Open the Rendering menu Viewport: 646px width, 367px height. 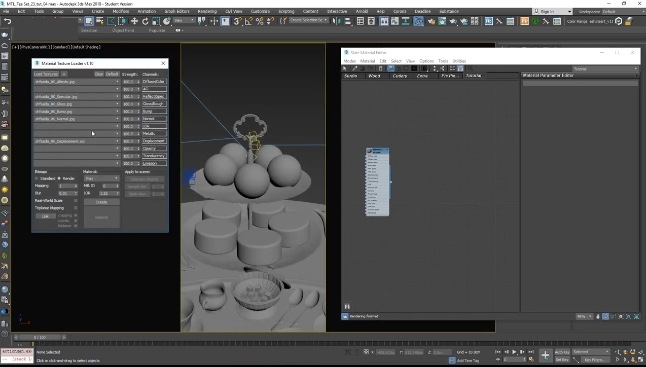pyautogui.click(x=207, y=12)
